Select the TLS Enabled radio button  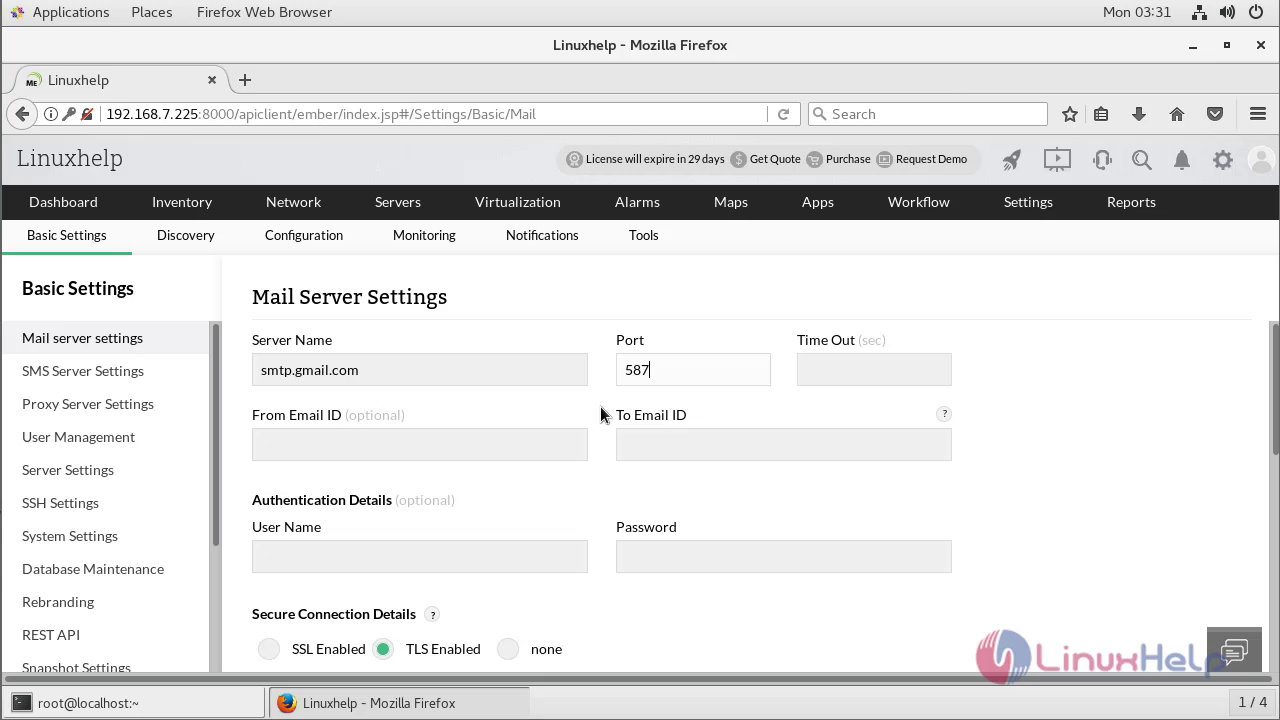point(383,649)
